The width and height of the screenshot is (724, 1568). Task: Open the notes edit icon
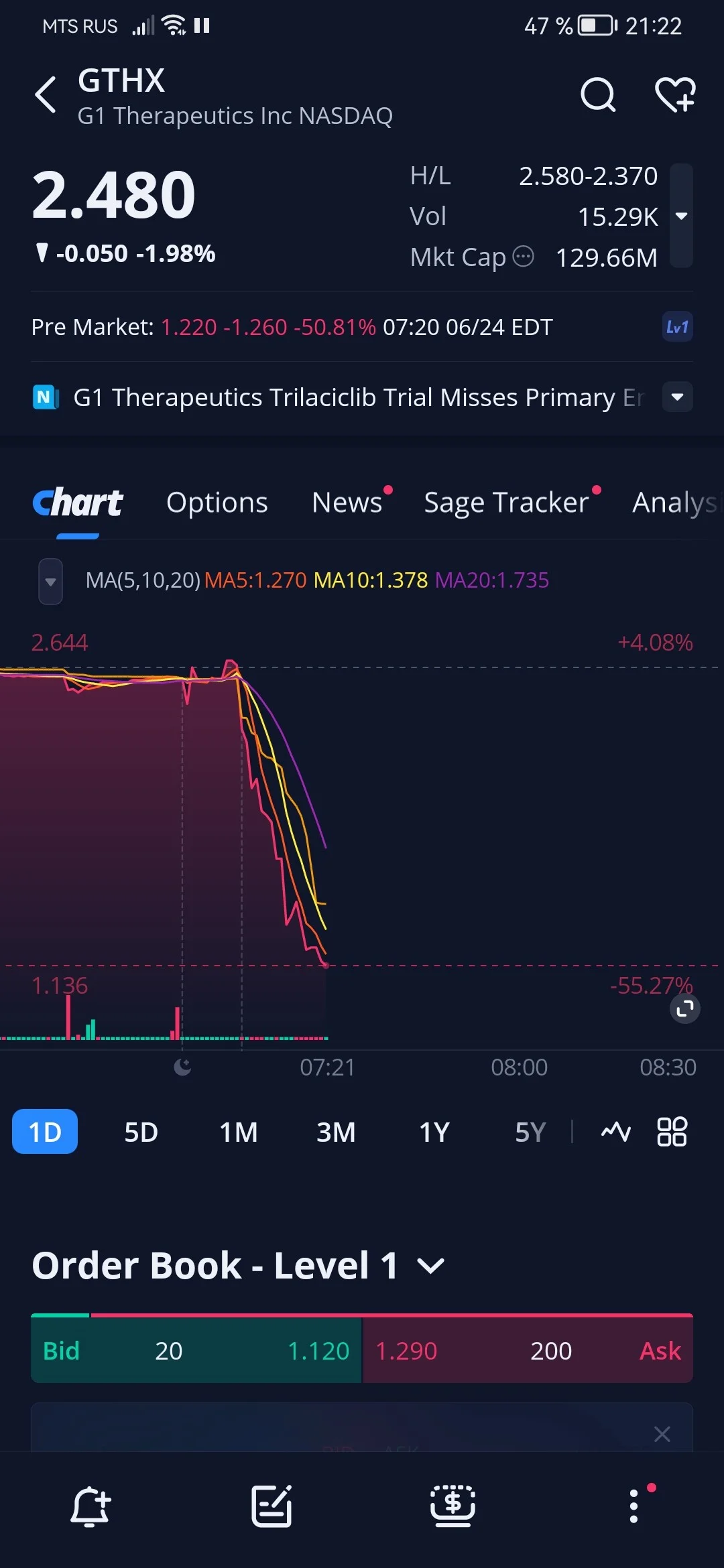click(x=271, y=1506)
